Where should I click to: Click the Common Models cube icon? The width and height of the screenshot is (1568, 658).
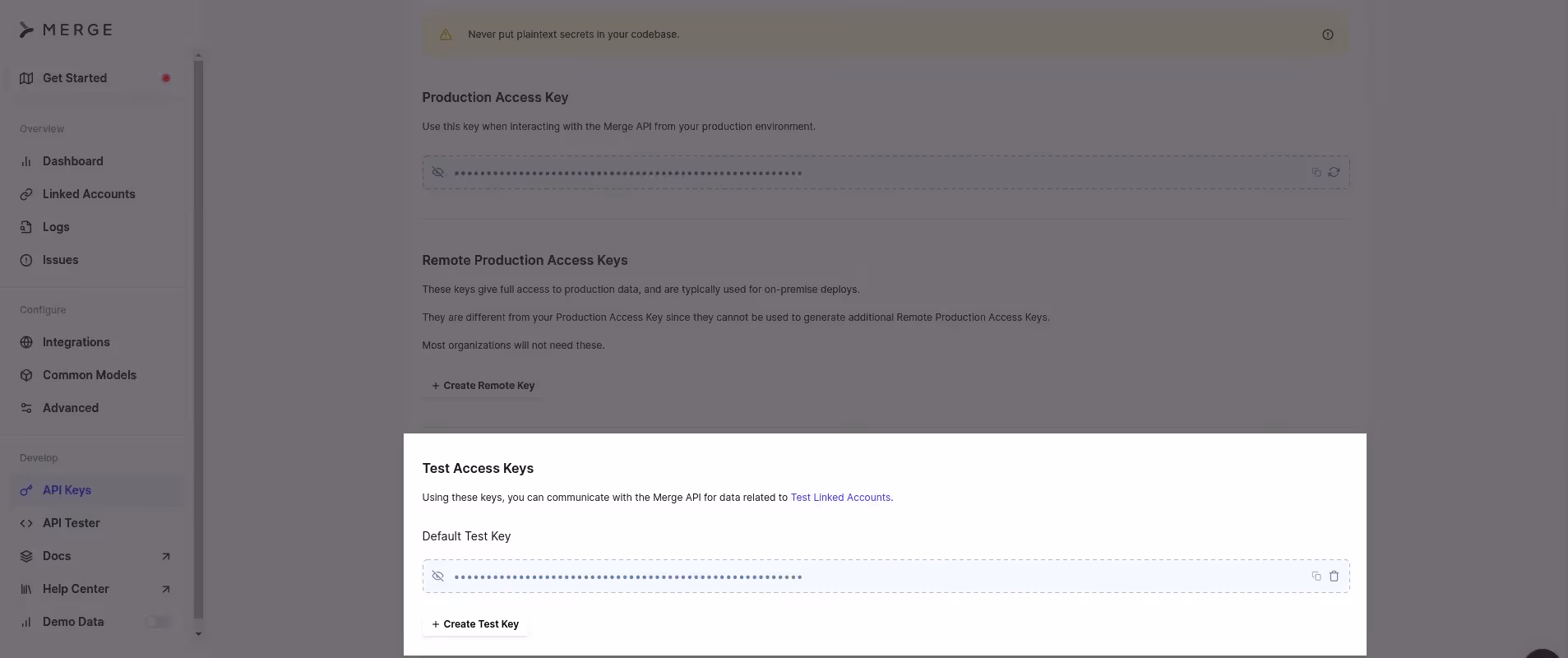pos(26,375)
